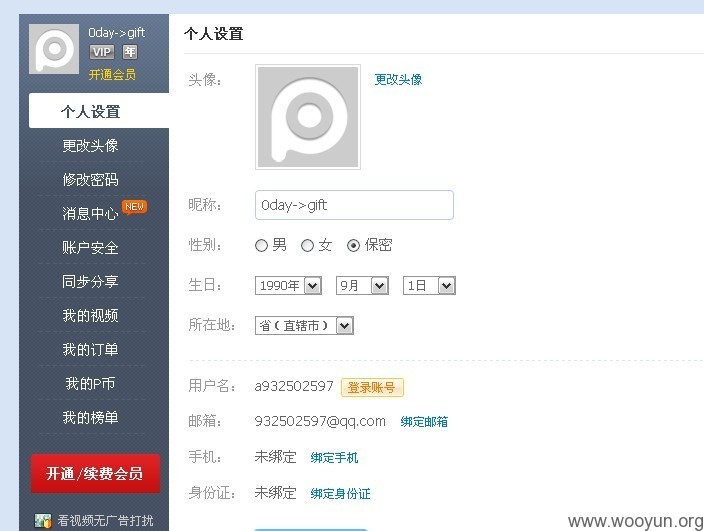The image size is (704, 531).
Task: Click the 0day->gift username in sidebar header
Action: click(116, 33)
